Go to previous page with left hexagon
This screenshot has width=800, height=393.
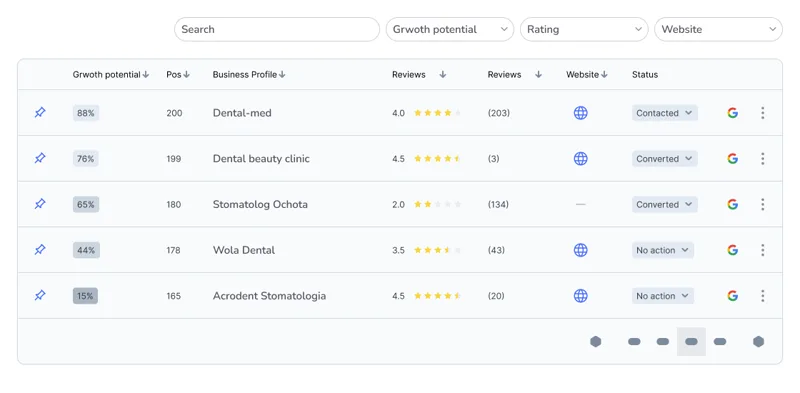(x=595, y=341)
